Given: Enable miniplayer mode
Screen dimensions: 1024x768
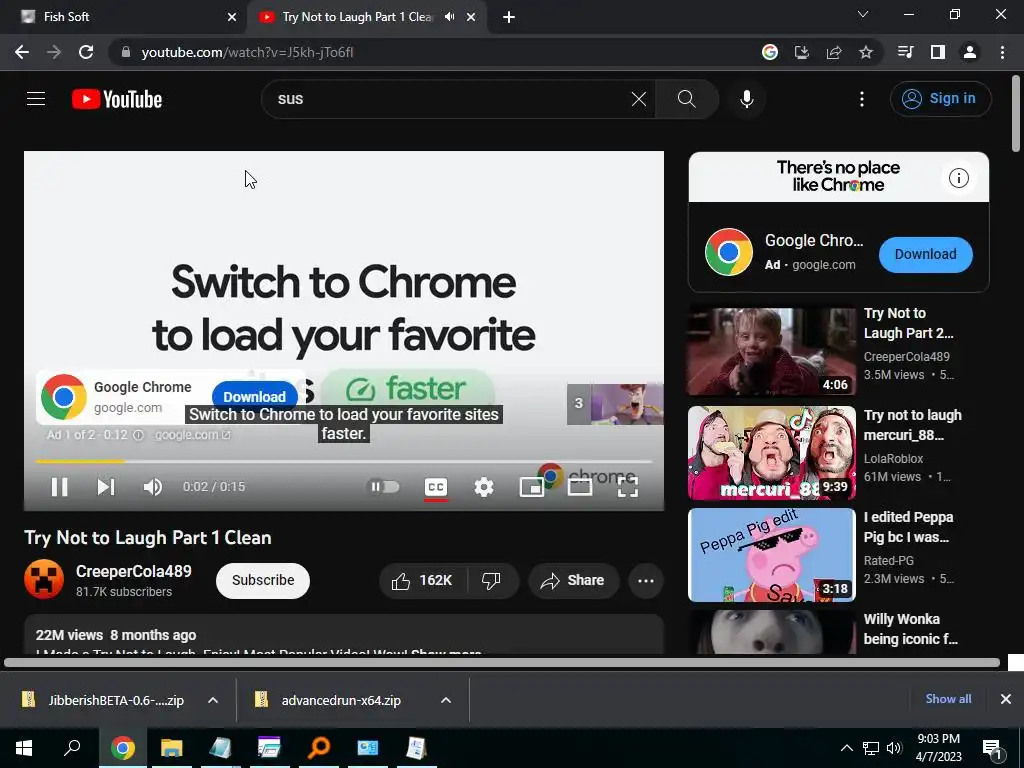Looking at the screenshot, I should pos(532,487).
